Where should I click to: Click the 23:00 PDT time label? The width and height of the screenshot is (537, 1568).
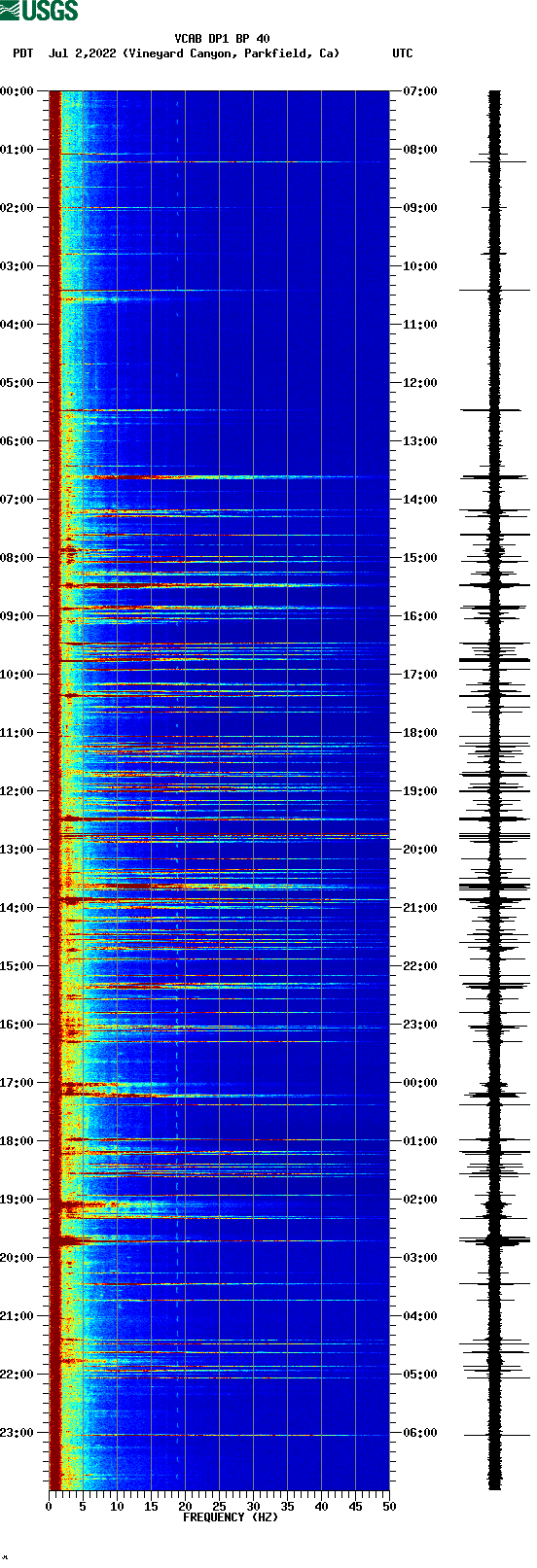pos(18,1433)
